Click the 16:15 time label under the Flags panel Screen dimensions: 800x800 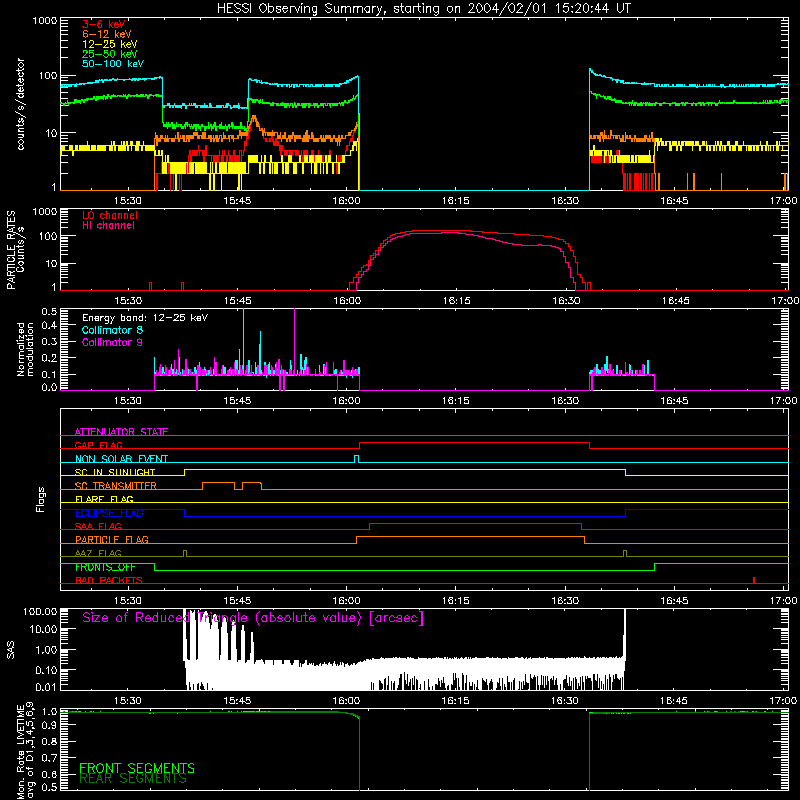[455, 601]
